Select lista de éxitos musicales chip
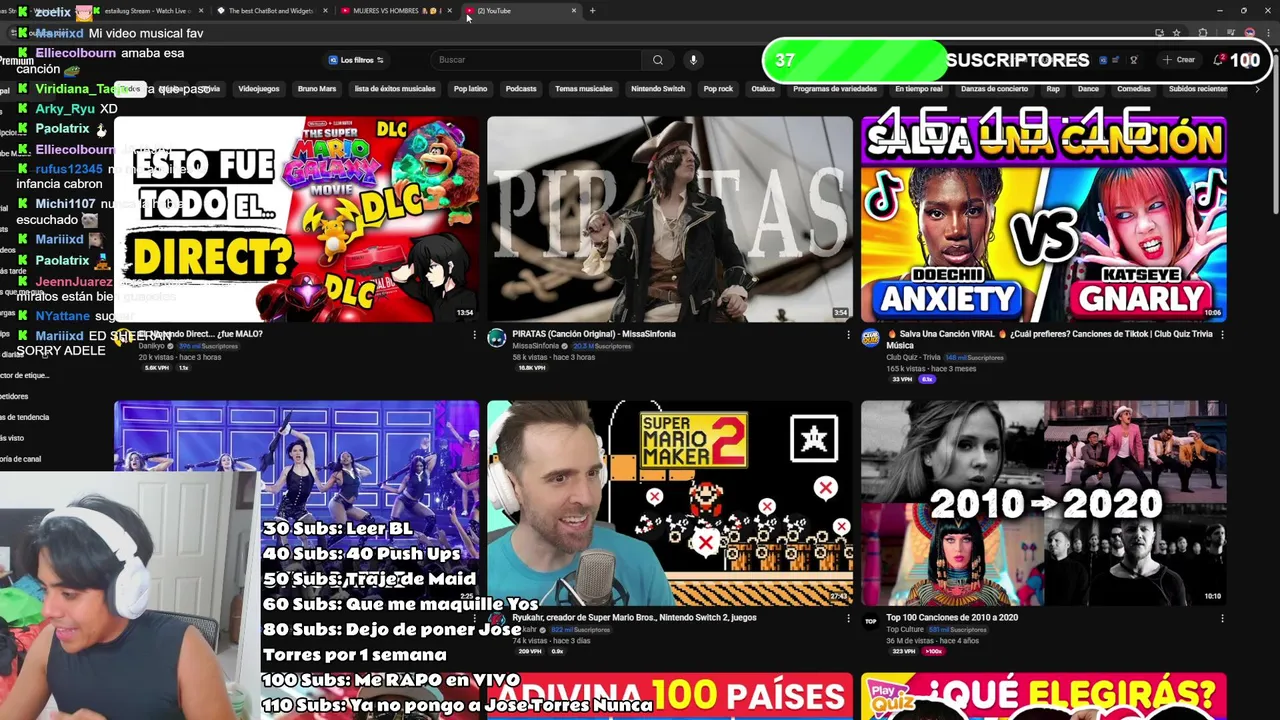1280x720 pixels. tap(395, 89)
